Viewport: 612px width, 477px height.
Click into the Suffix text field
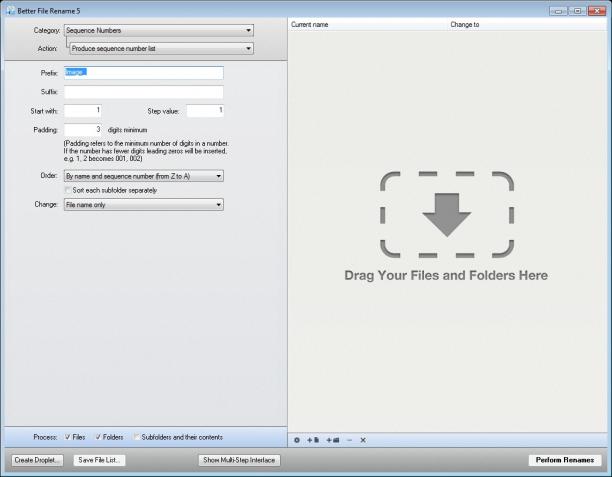click(x=144, y=92)
